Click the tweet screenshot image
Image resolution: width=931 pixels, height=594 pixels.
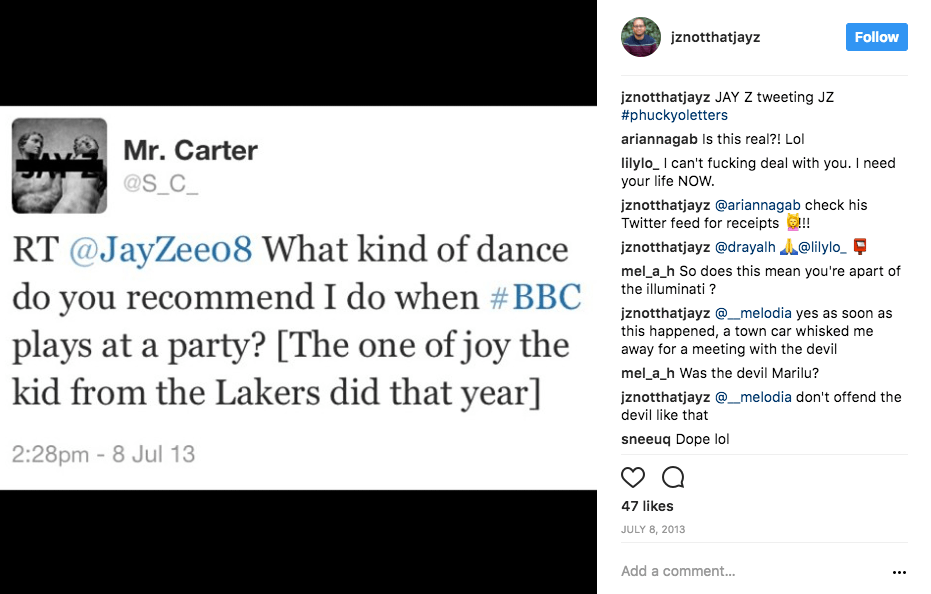298,297
